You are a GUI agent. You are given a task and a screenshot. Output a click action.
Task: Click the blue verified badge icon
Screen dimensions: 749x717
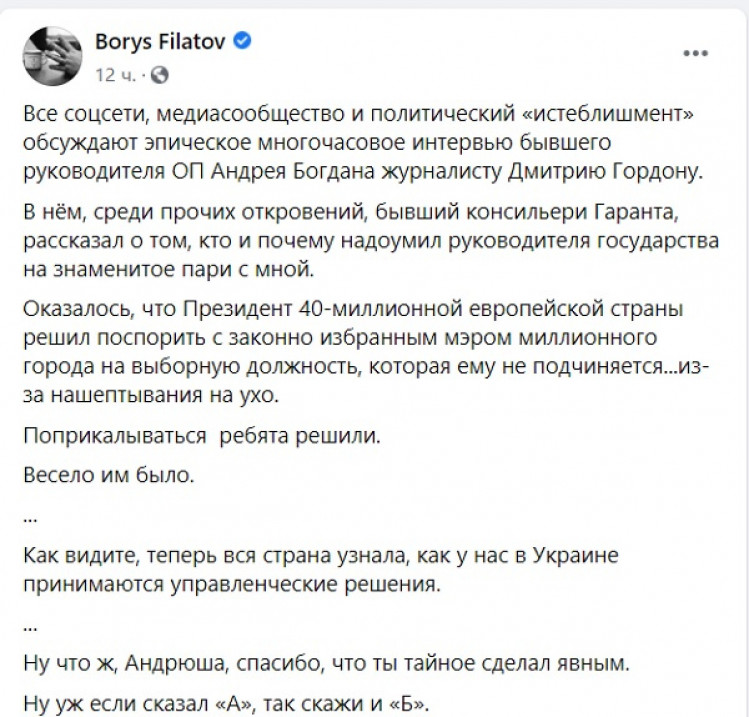[x=241, y=42]
